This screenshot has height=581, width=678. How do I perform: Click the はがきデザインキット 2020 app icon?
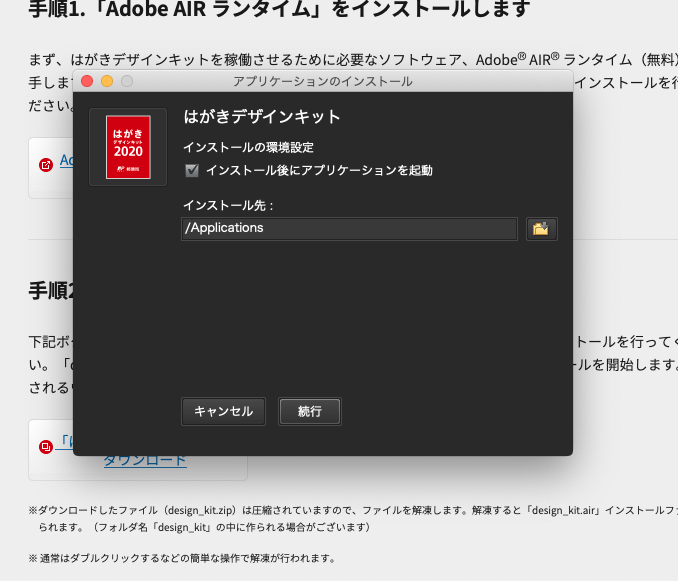(x=128, y=147)
